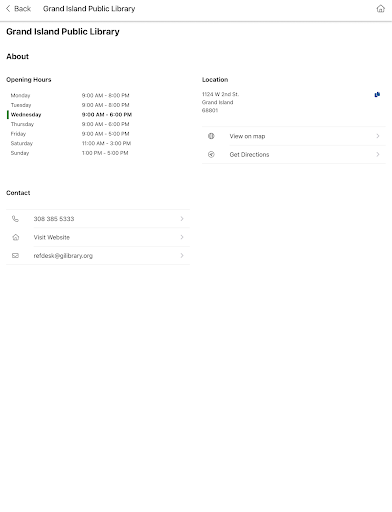Open Visit Website link

(x=98, y=237)
